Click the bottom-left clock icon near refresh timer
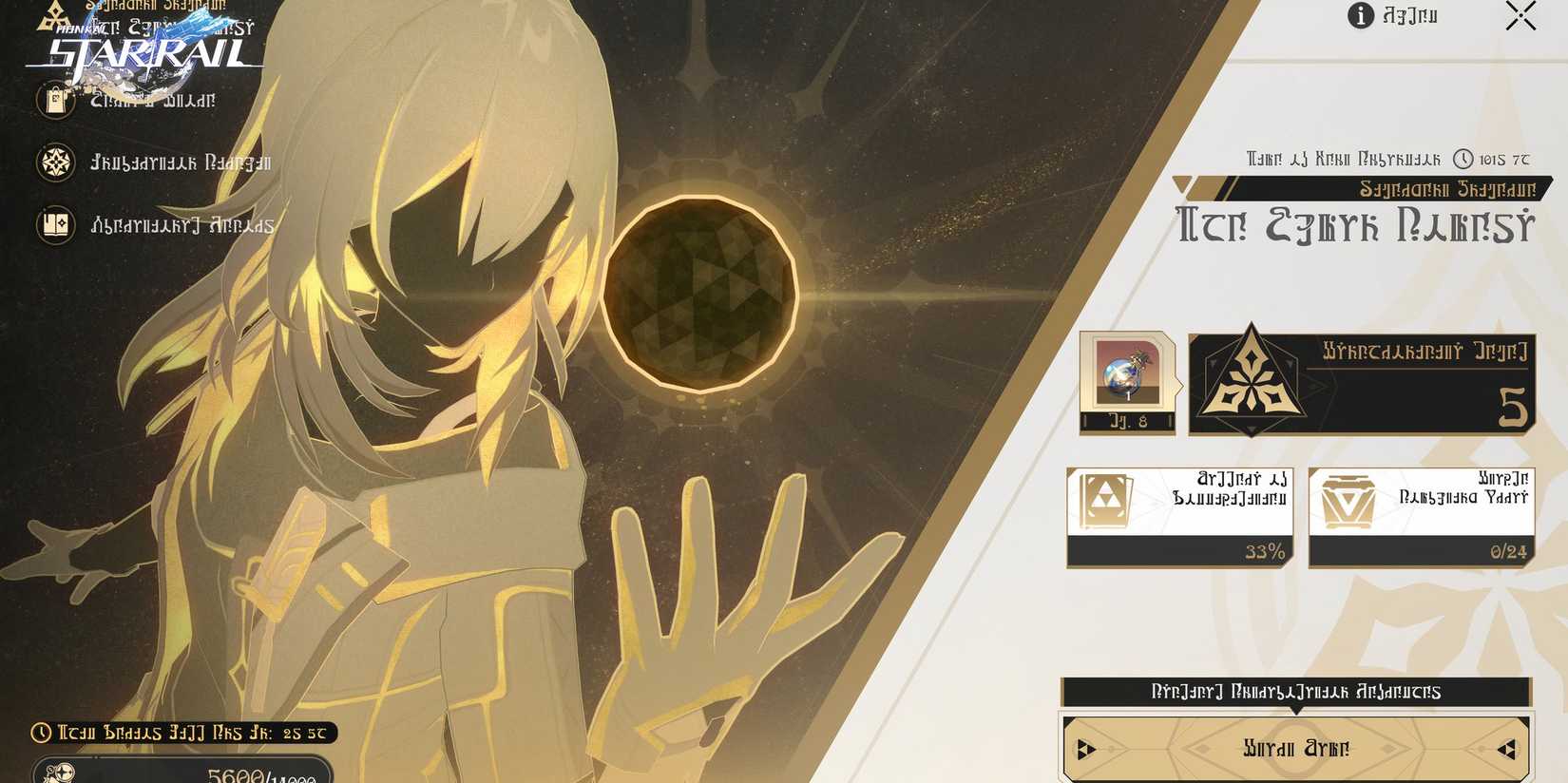1568x783 pixels. pos(41,733)
